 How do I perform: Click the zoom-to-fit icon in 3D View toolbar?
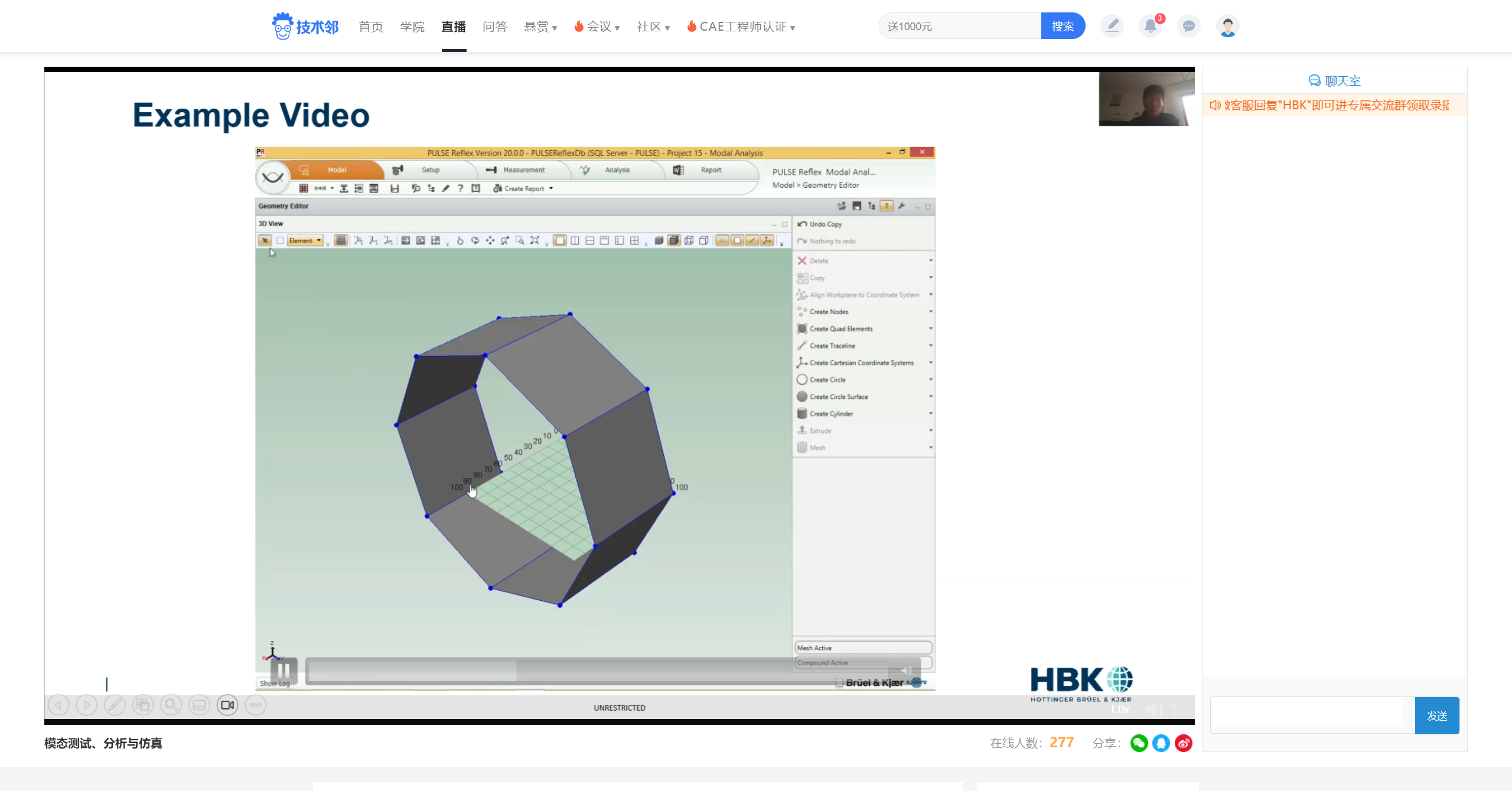pos(535,240)
